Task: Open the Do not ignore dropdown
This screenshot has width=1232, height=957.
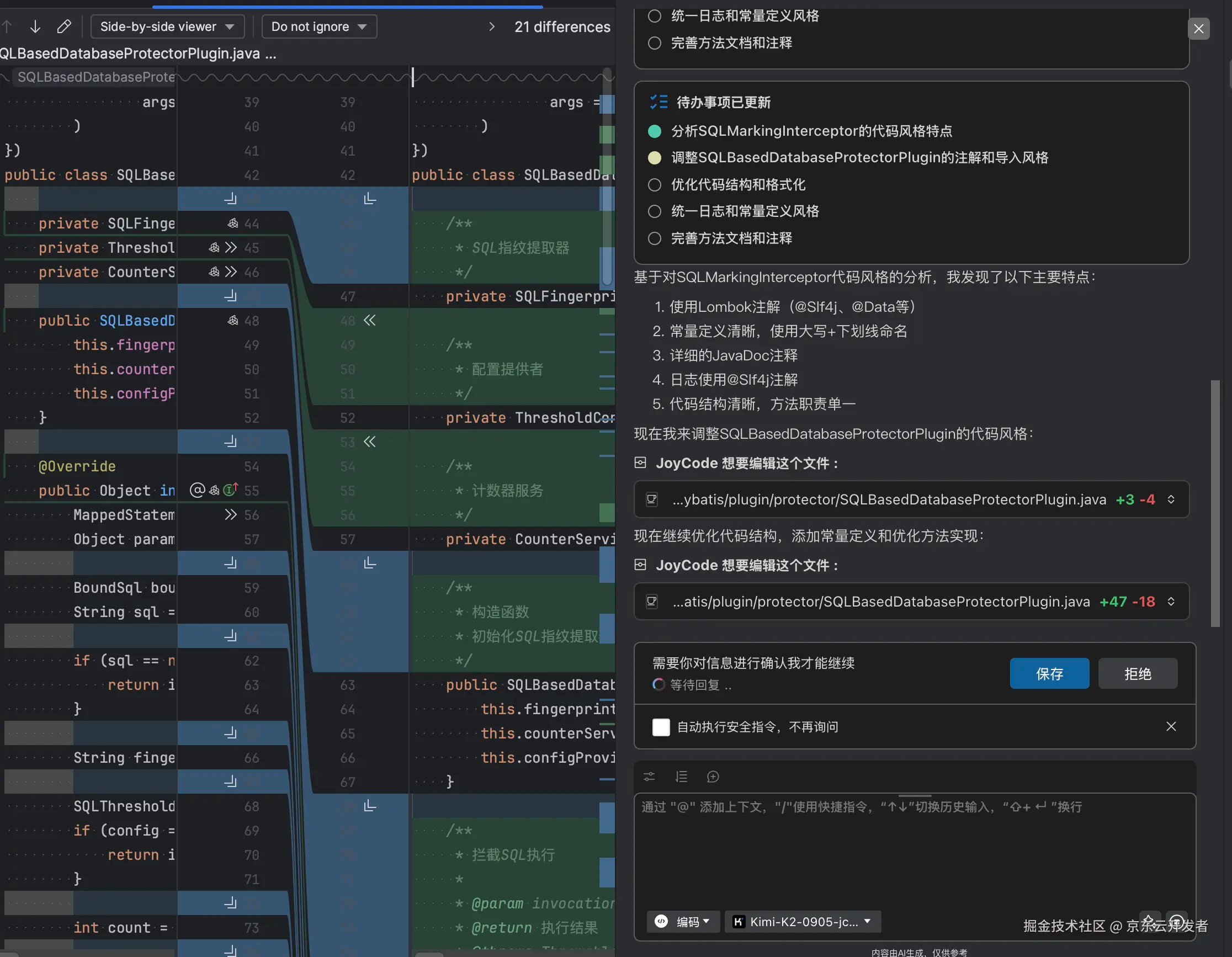Action: point(318,26)
